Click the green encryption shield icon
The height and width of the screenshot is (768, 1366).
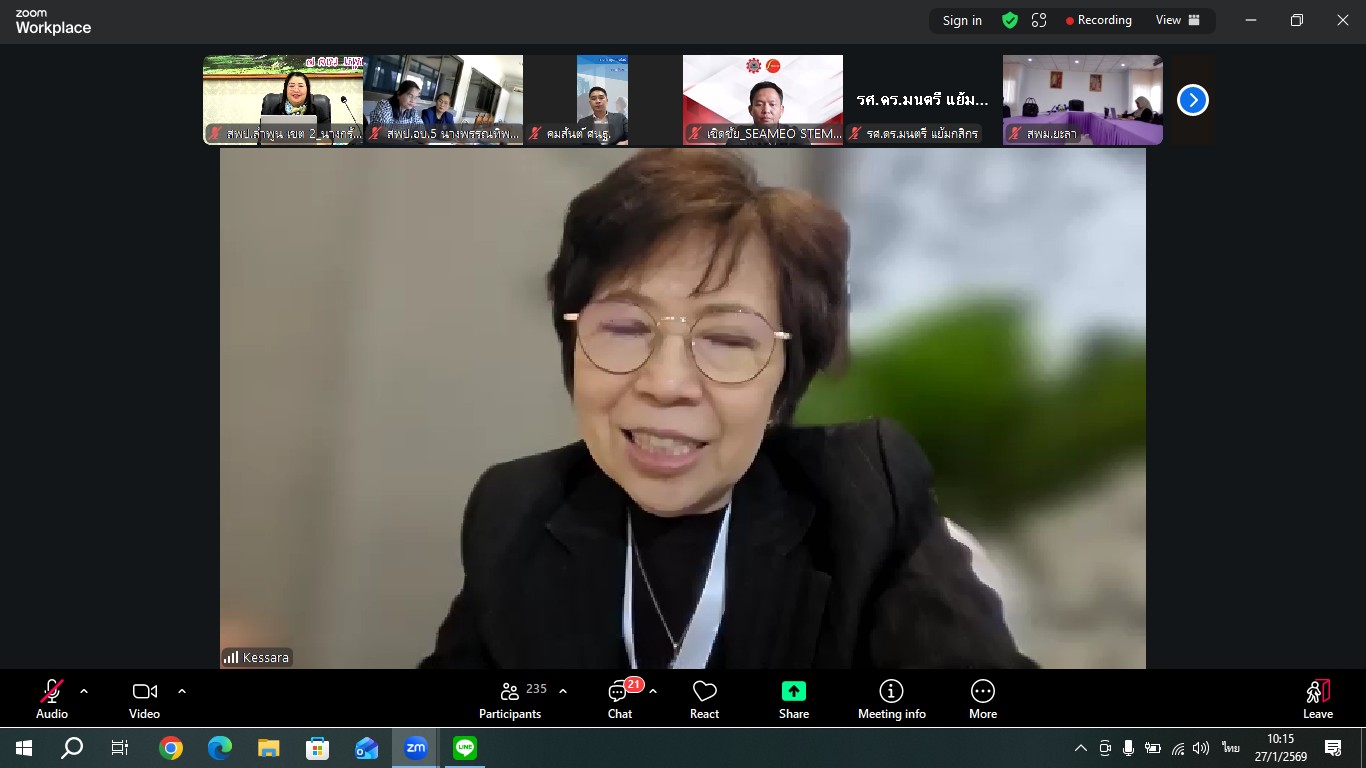tap(1010, 20)
